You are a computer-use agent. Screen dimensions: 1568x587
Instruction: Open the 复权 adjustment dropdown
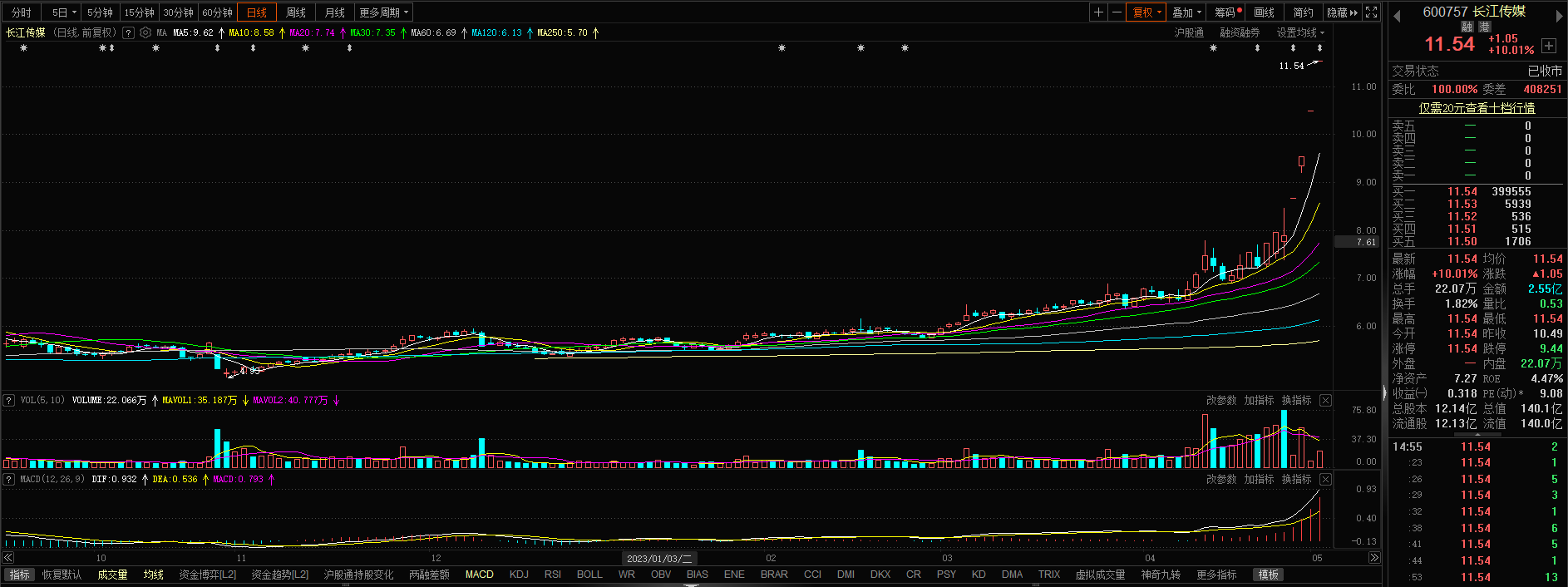click(x=1146, y=12)
